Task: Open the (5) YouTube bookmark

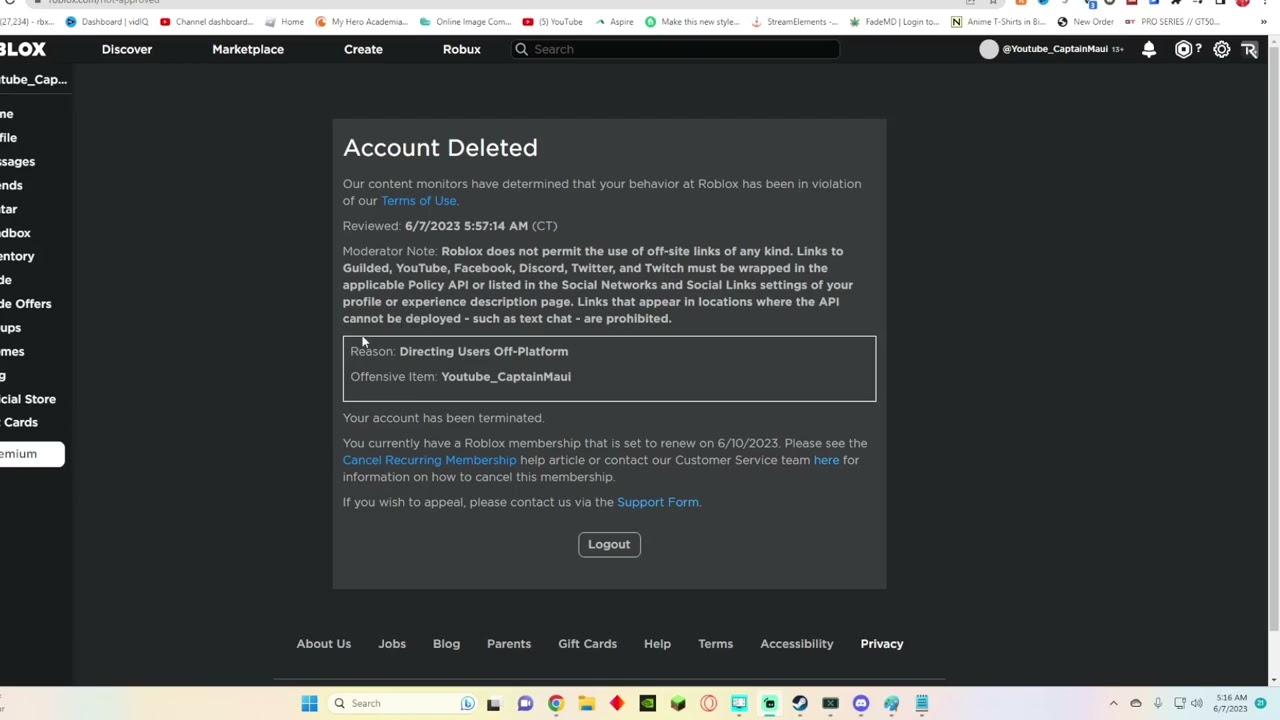Action: click(x=553, y=21)
